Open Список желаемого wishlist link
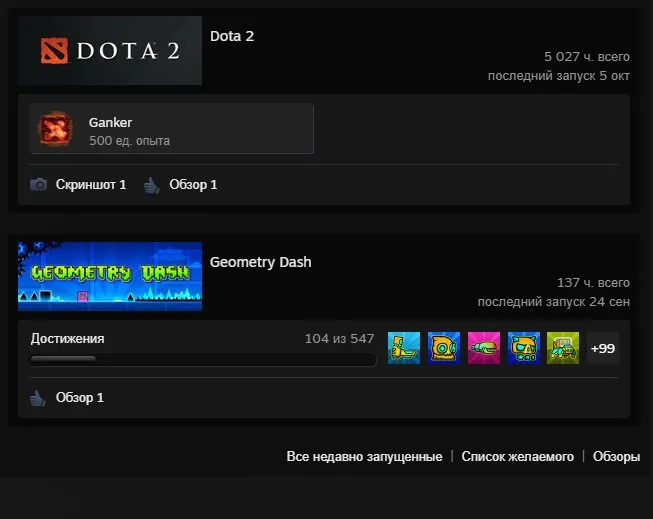 pos(518,457)
